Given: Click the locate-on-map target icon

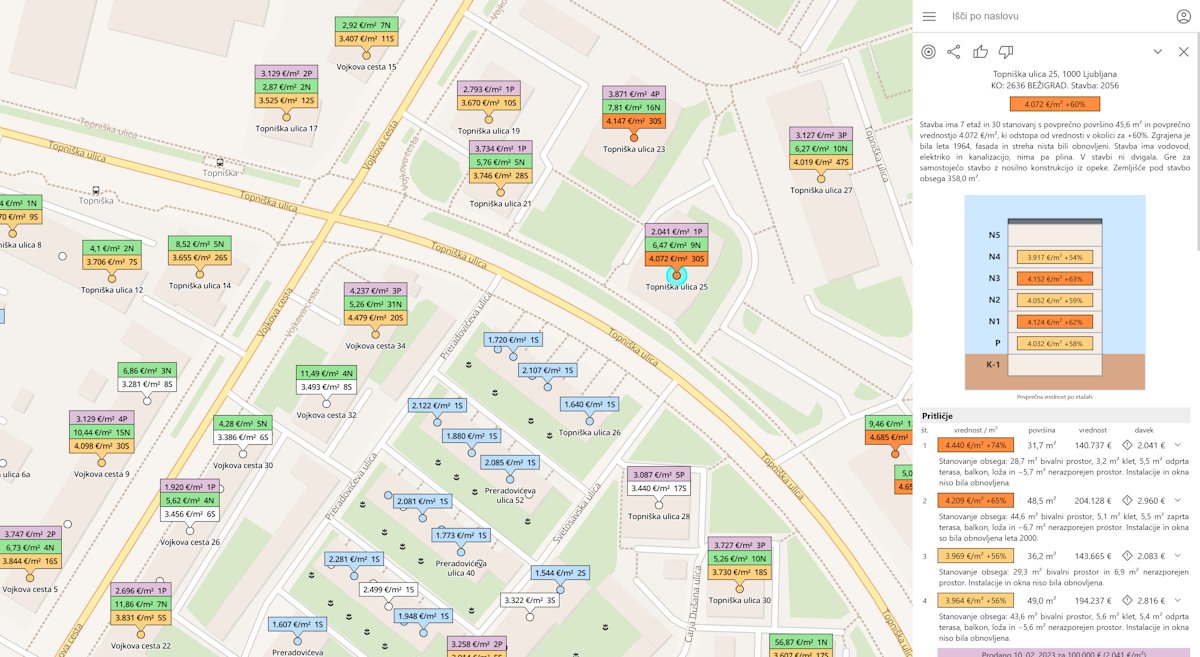Looking at the screenshot, I should coord(928,52).
